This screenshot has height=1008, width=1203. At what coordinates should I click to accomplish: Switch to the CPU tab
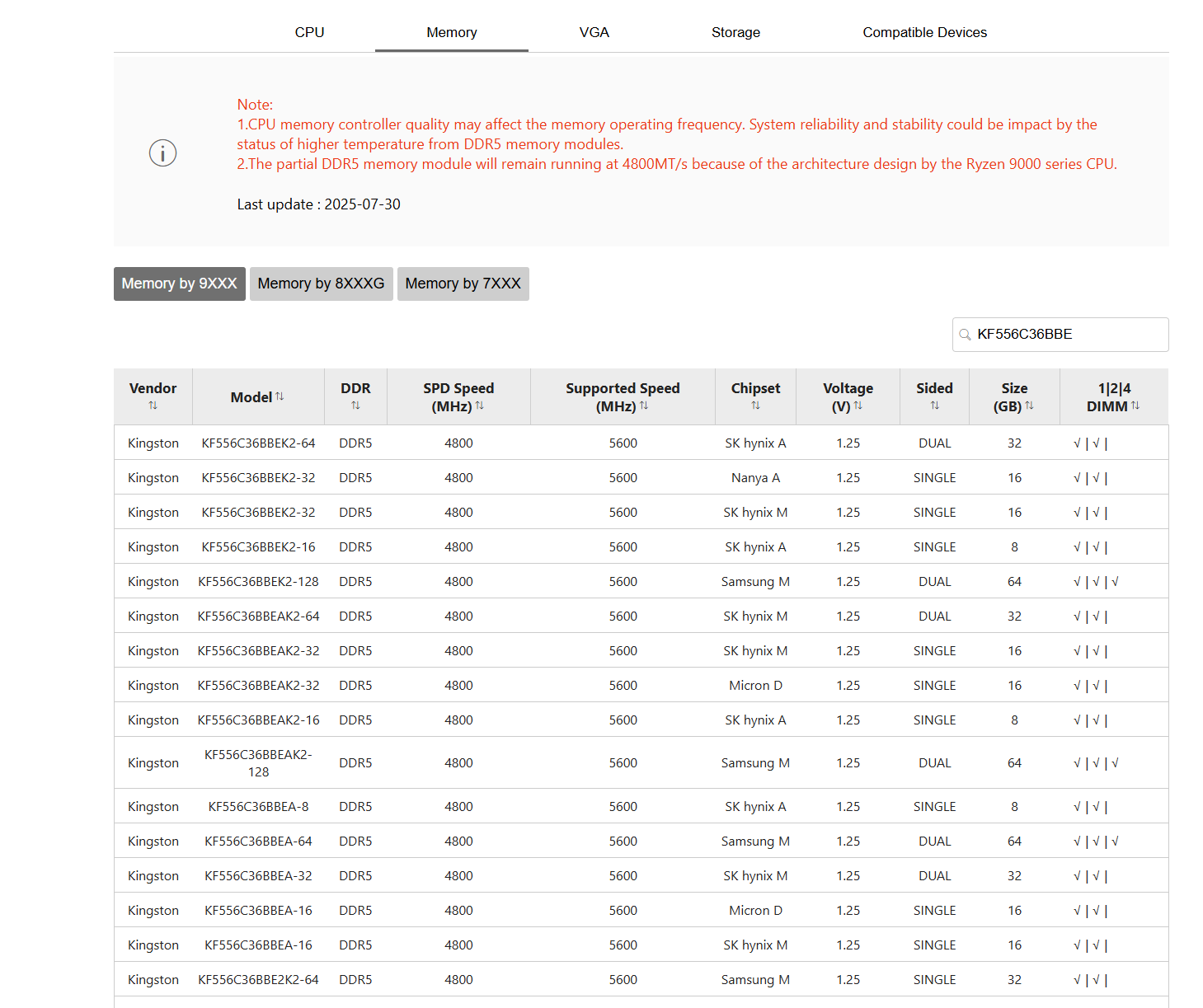tap(309, 32)
